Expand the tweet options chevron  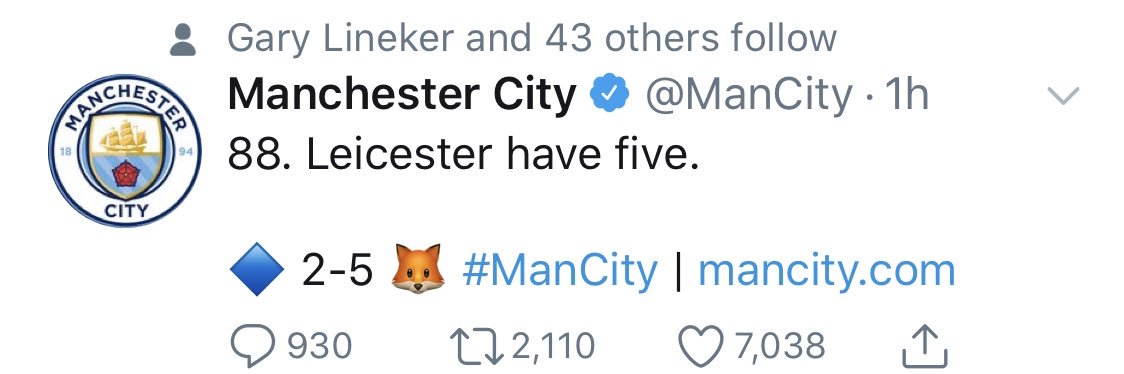1063,96
